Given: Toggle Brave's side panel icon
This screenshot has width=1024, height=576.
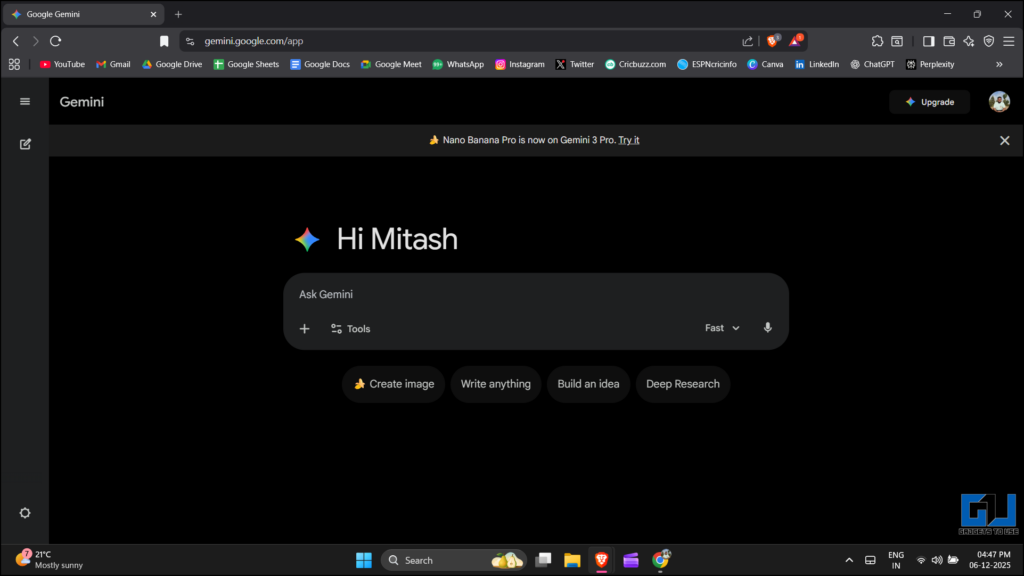Looking at the screenshot, I should [x=929, y=41].
